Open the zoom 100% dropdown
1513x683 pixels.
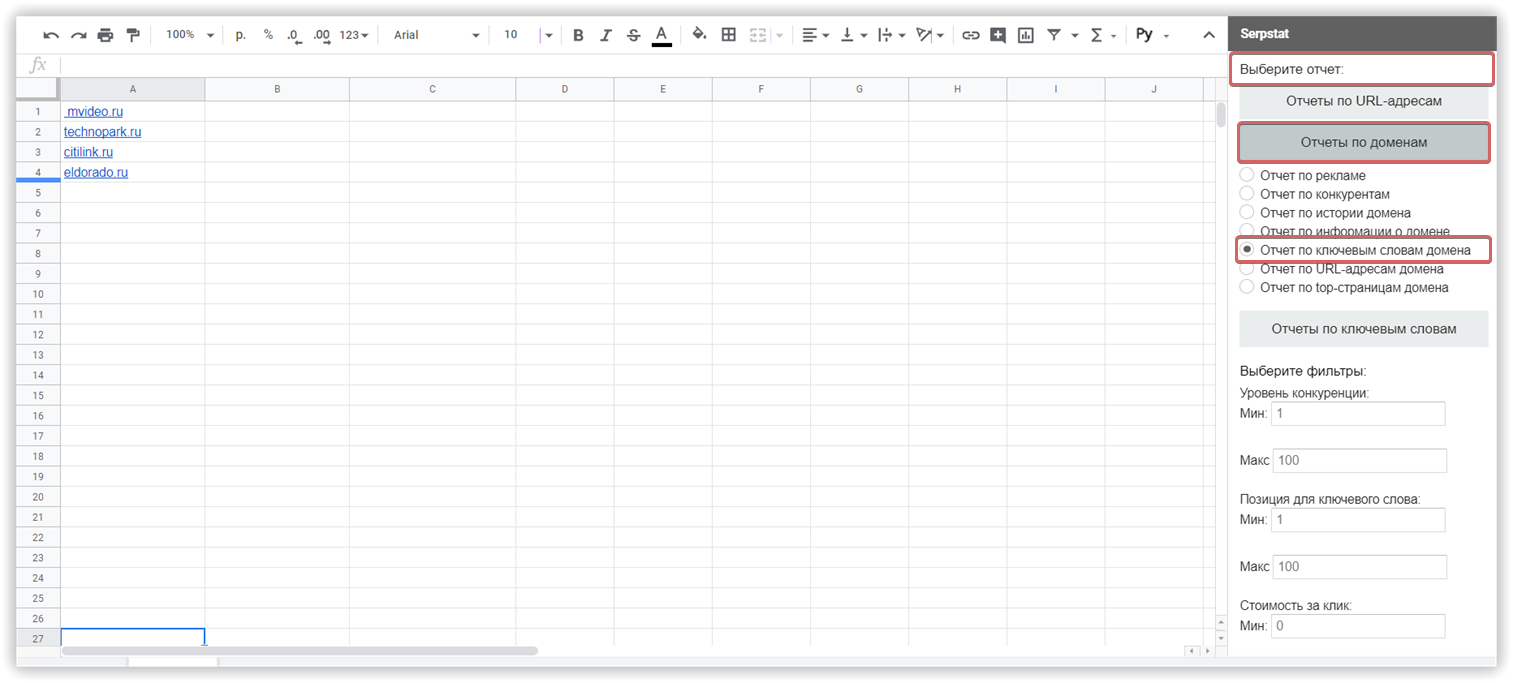(x=190, y=35)
